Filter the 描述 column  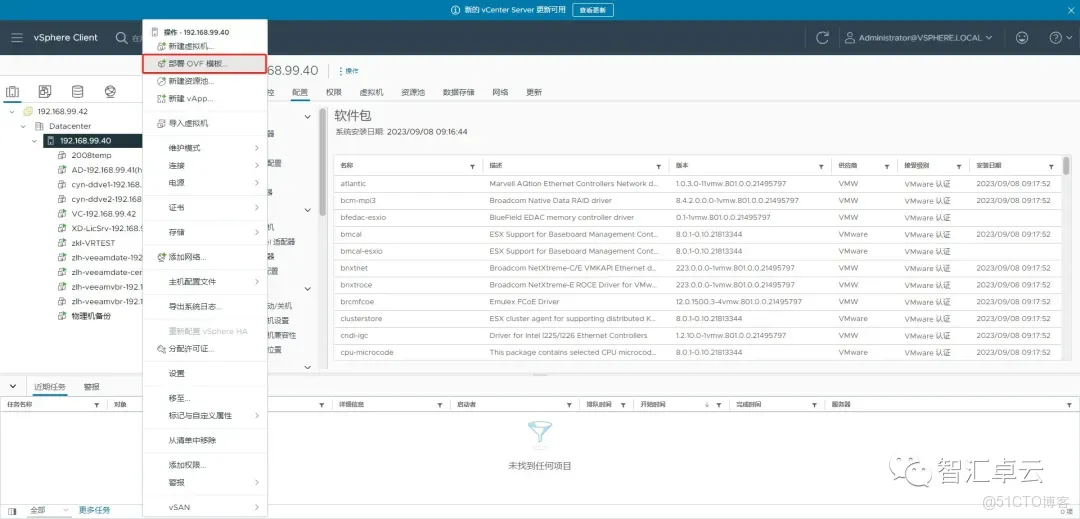click(659, 167)
